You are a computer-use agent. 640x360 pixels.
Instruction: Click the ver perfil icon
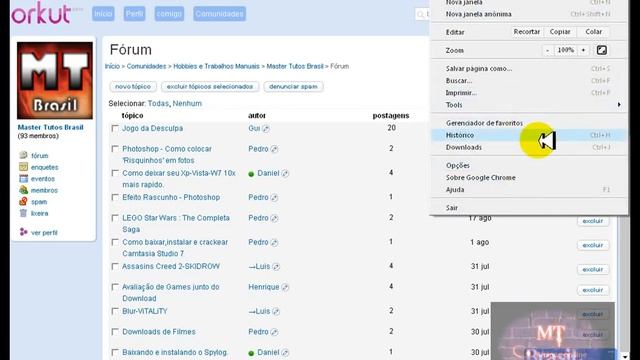tap(23, 232)
